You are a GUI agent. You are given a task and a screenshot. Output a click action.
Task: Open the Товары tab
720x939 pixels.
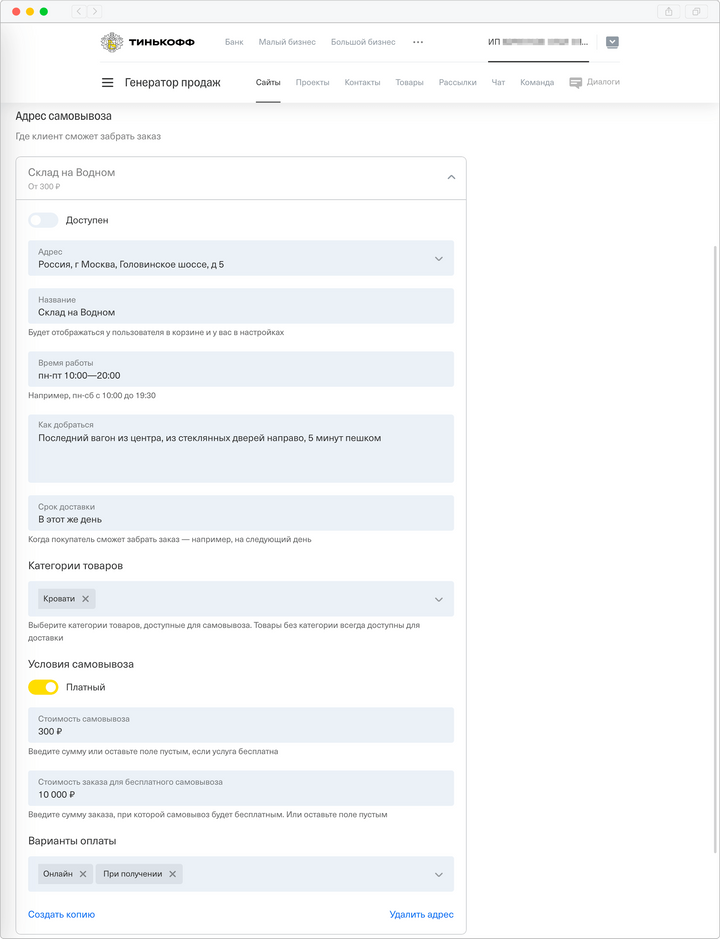click(409, 83)
